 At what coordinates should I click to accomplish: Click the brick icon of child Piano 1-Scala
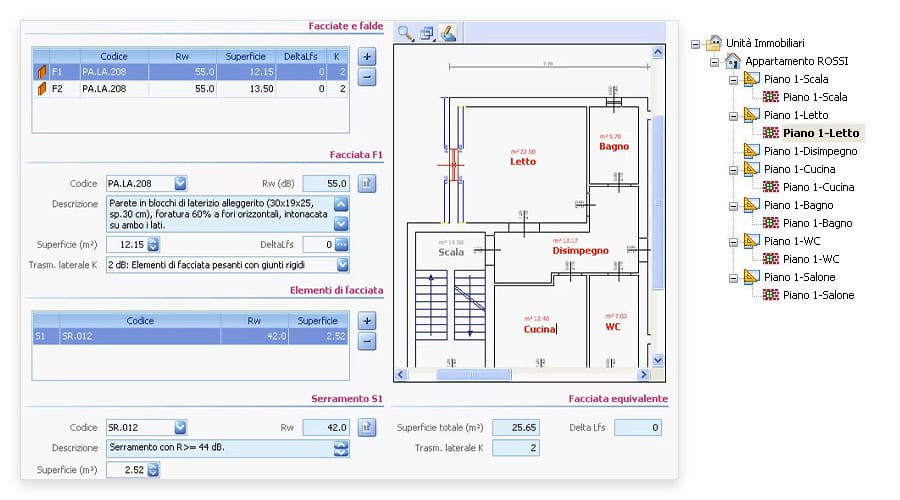point(770,96)
